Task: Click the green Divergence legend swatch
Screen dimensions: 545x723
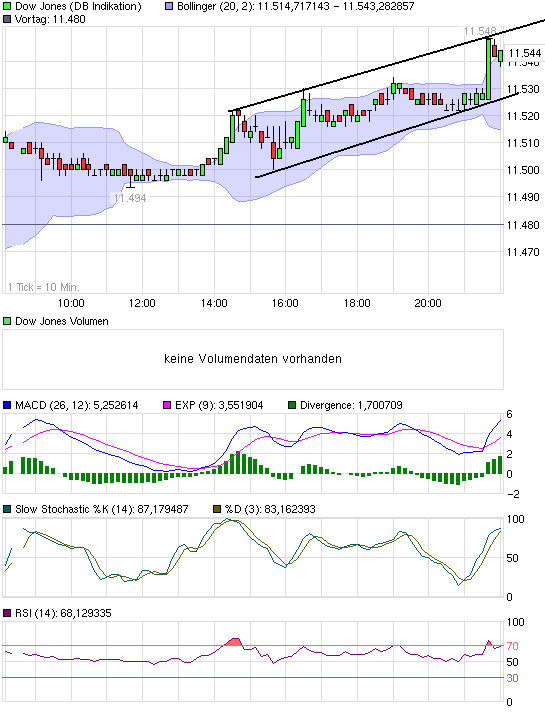Action: [x=292, y=405]
